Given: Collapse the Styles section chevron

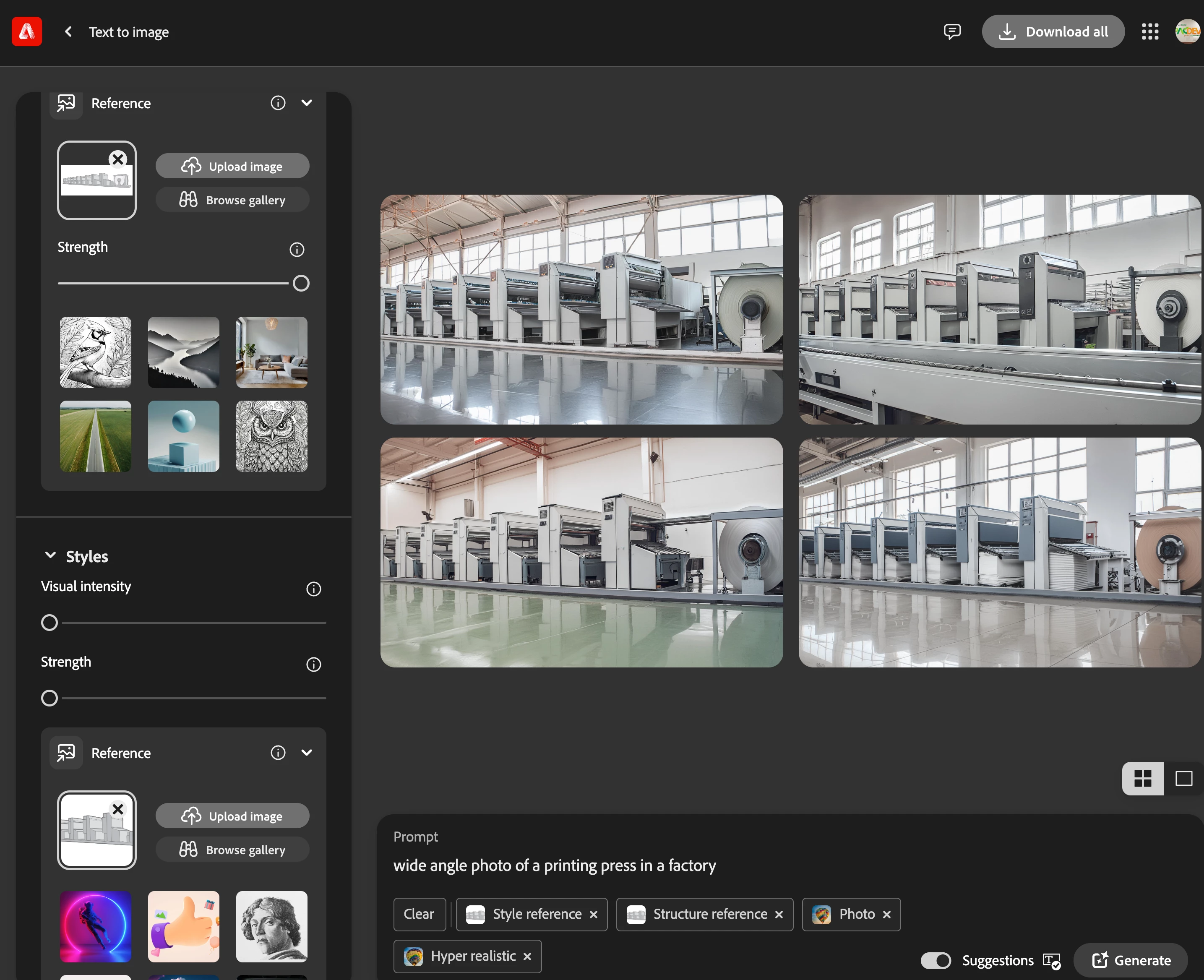Looking at the screenshot, I should pos(50,555).
